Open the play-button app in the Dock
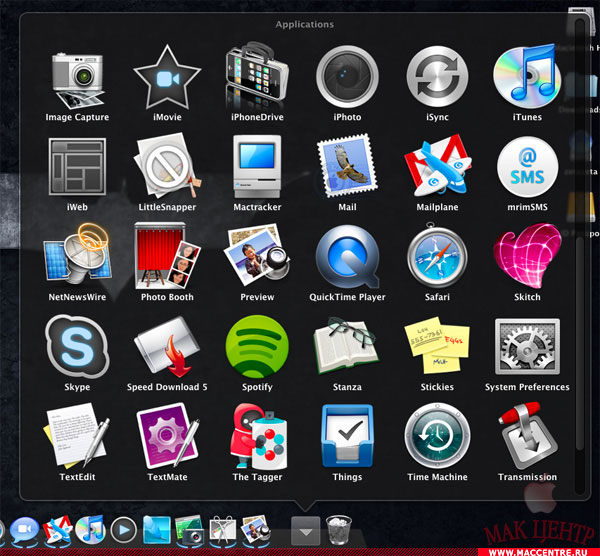 pos(124,530)
